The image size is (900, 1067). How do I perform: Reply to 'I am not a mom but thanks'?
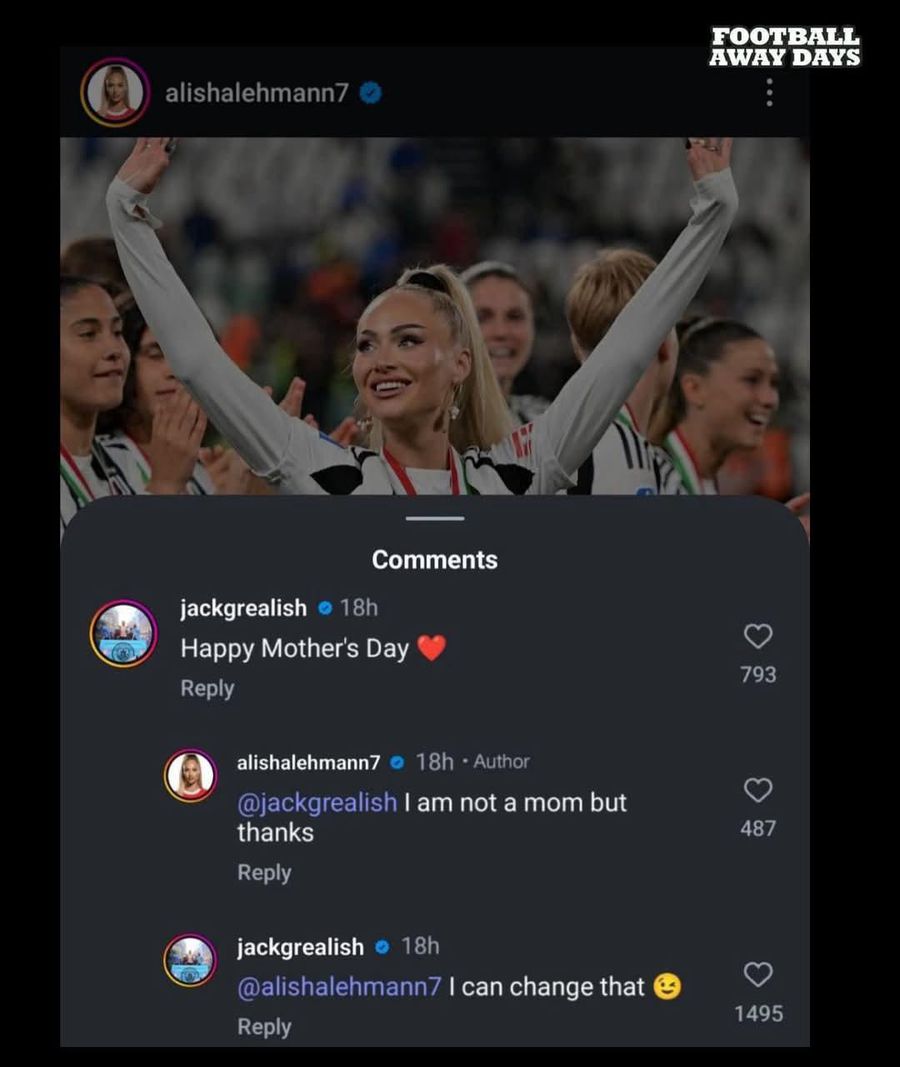point(264,872)
